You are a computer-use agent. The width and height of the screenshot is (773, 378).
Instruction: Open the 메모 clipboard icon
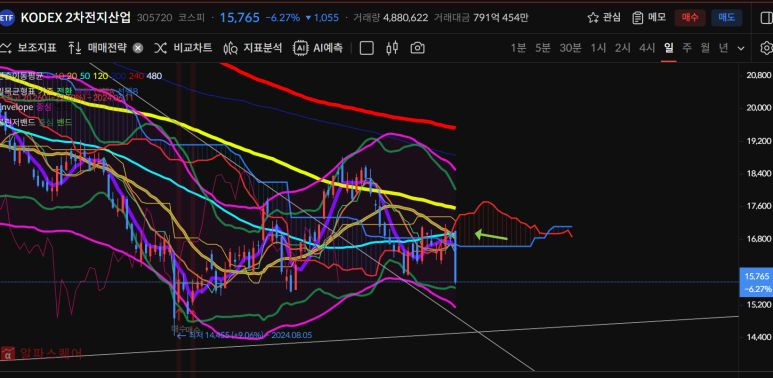pos(638,18)
